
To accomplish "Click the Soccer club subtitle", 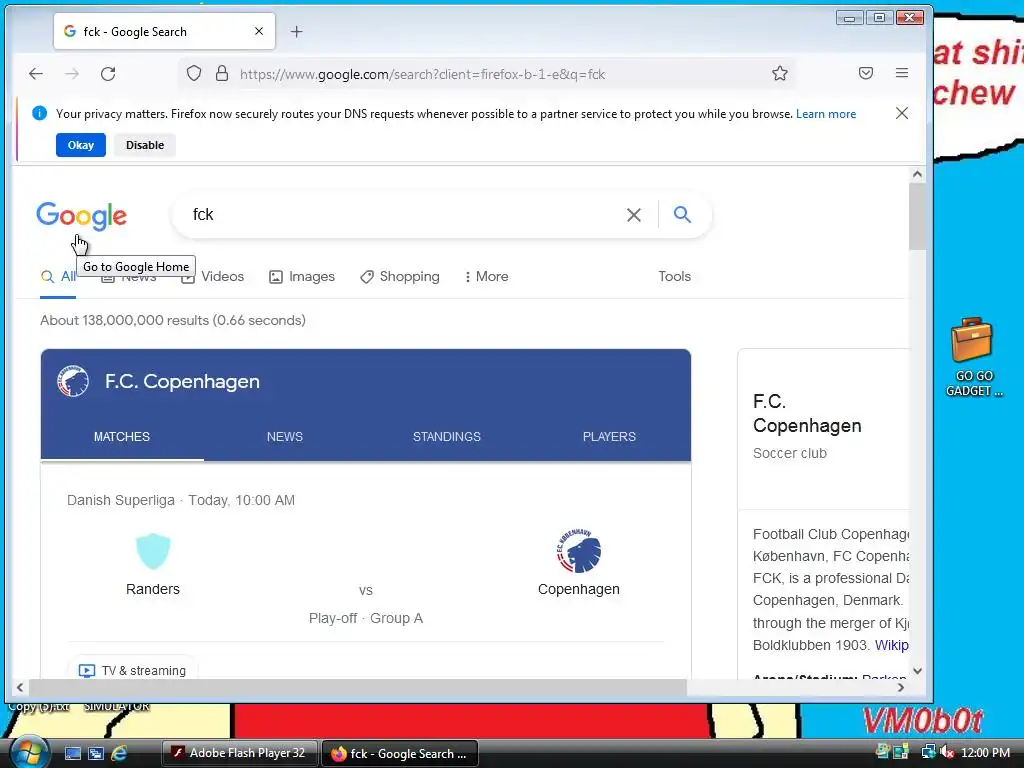I will click(790, 453).
